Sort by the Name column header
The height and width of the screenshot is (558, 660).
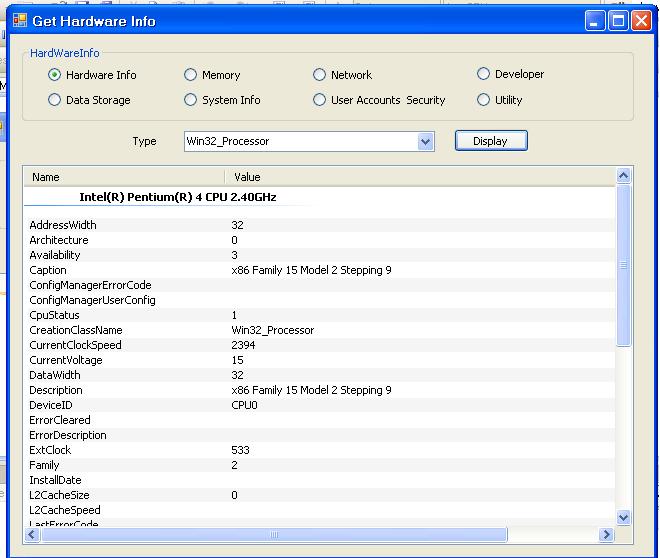(x=124, y=177)
